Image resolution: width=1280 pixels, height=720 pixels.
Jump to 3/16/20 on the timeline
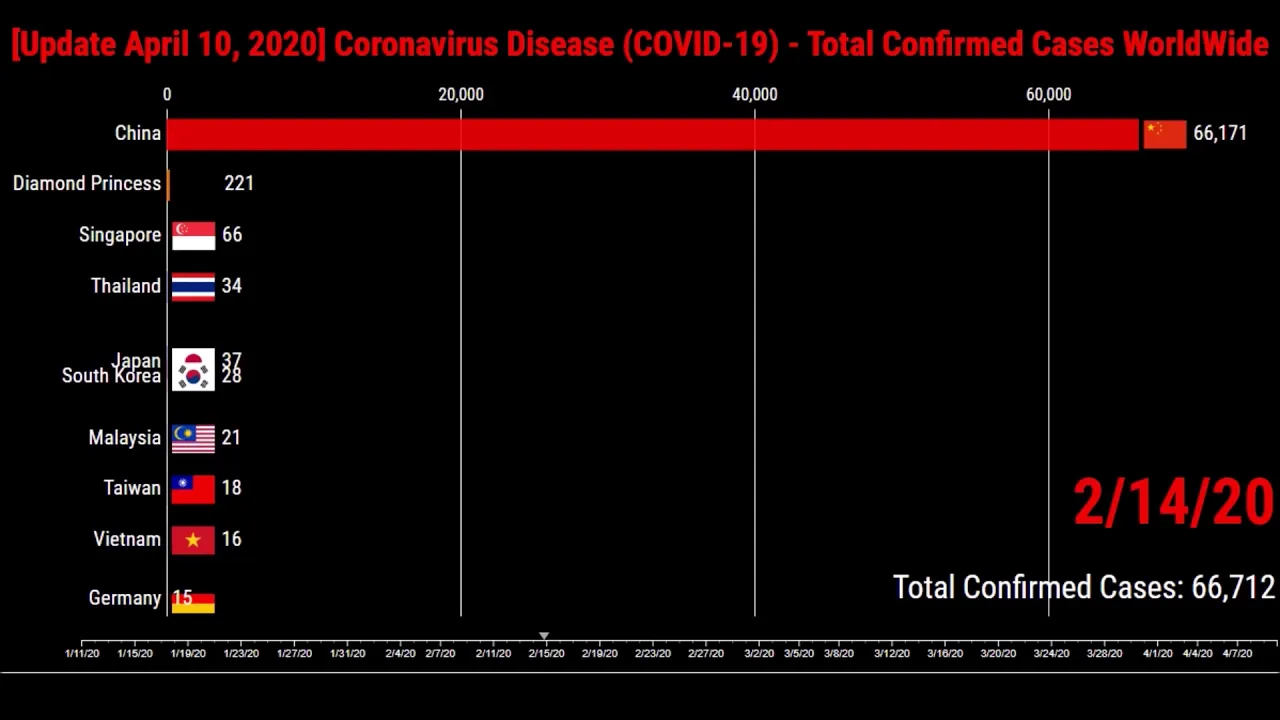click(944, 653)
